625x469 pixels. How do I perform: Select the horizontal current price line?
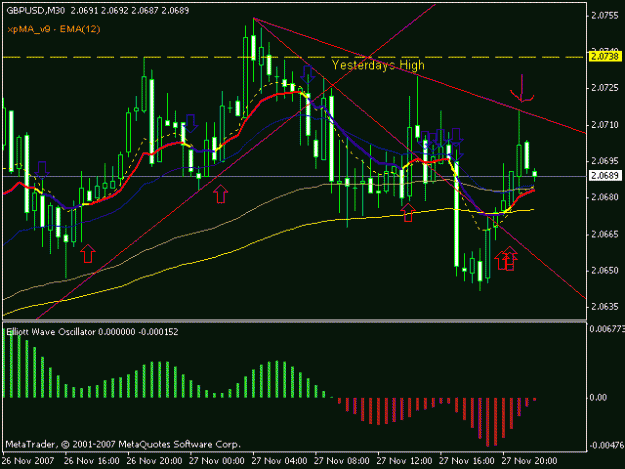[294, 176]
